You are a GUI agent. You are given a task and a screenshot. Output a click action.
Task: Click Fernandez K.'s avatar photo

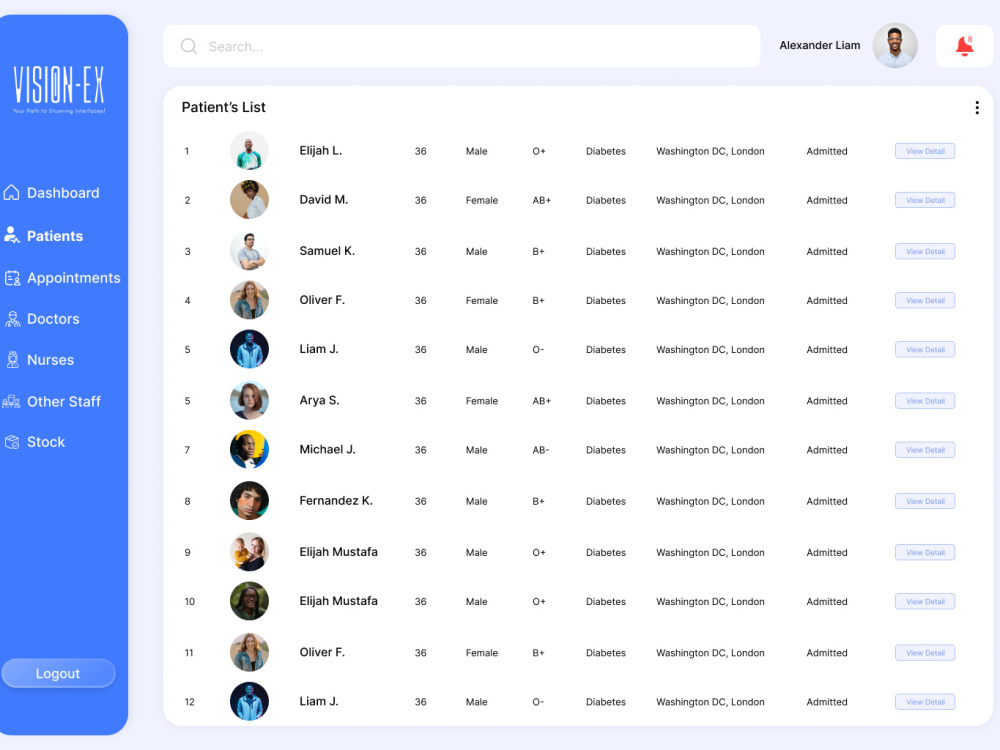coord(249,501)
